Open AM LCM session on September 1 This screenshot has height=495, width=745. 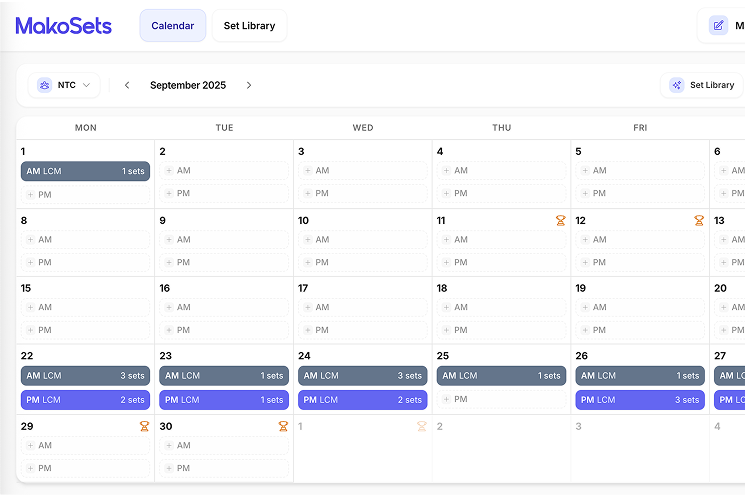[x=85, y=171]
